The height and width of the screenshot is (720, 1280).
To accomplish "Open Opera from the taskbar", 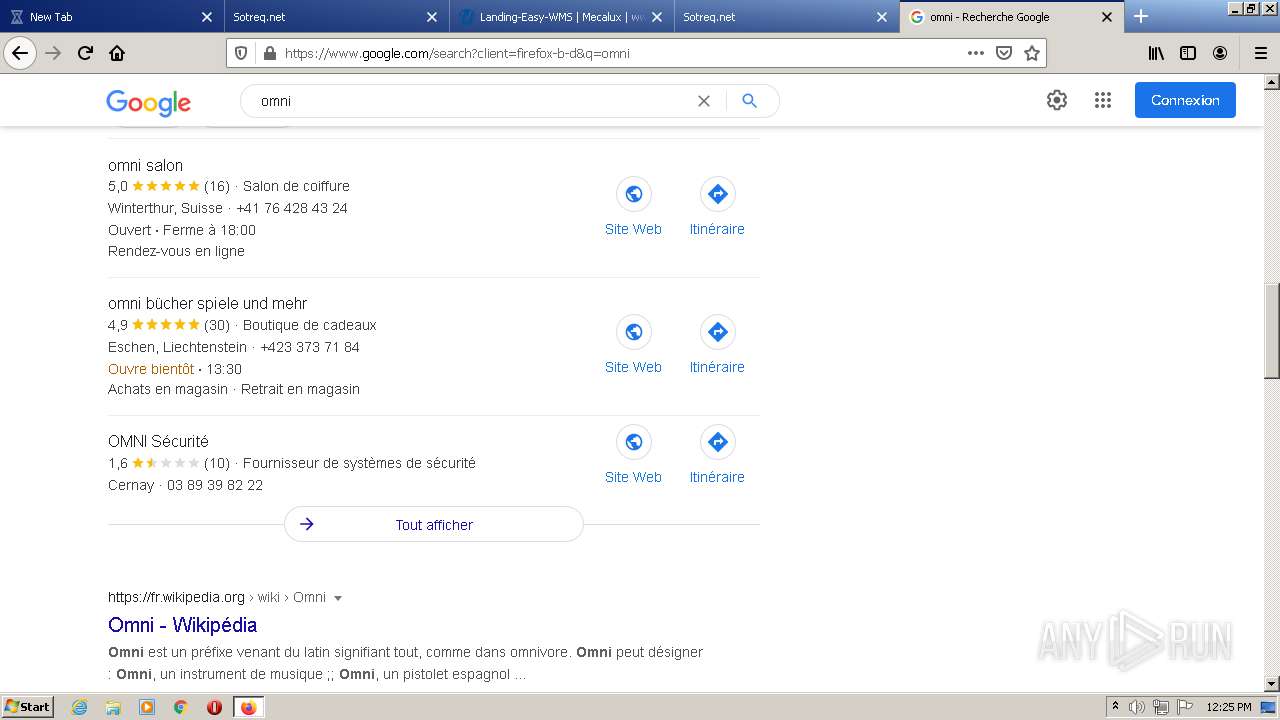I will tap(214, 707).
